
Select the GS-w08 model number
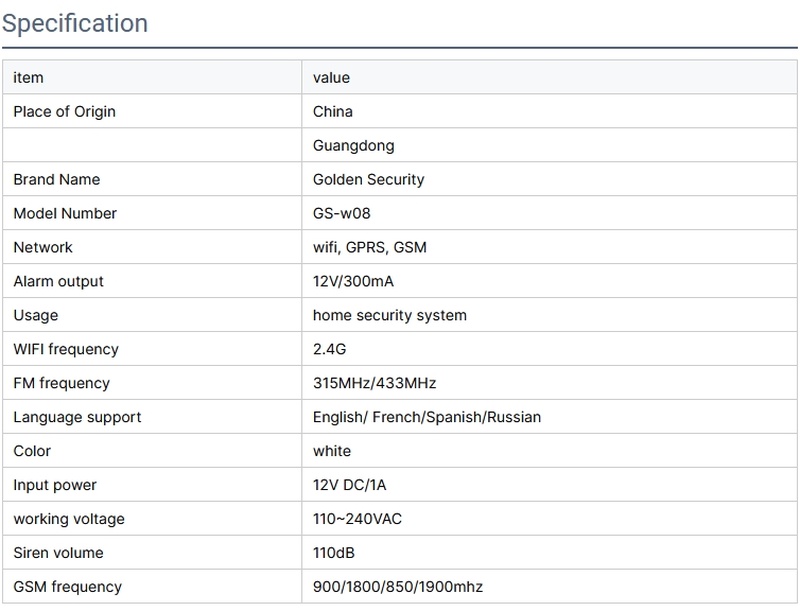click(x=341, y=214)
